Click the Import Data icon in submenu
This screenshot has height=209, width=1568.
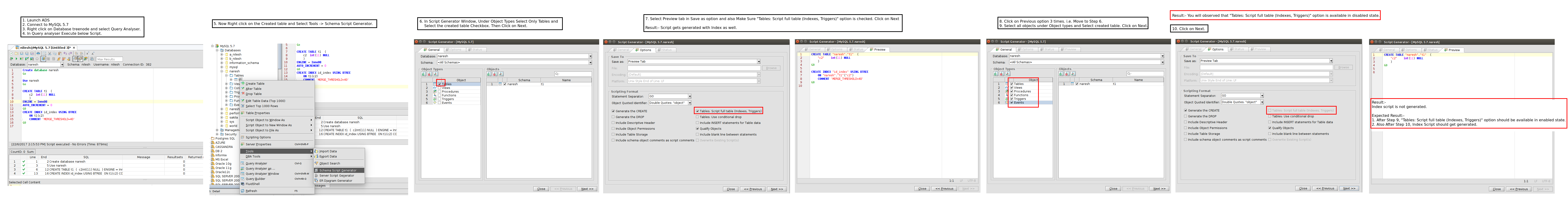coord(316,151)
